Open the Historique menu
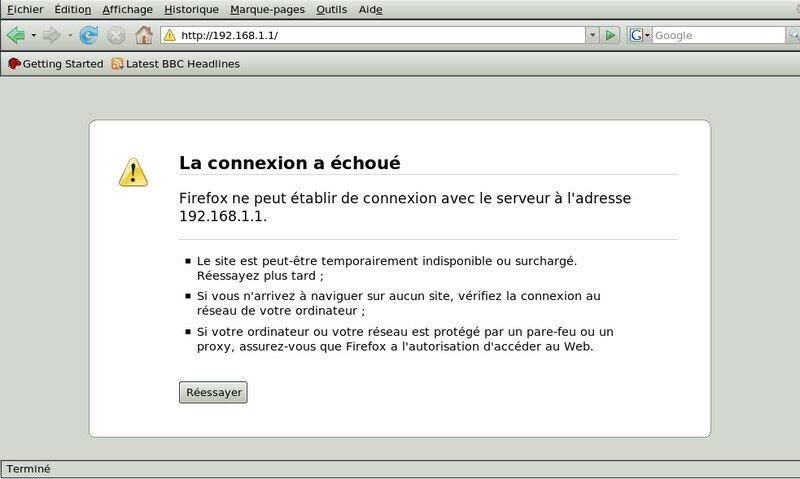 [191, 9]
